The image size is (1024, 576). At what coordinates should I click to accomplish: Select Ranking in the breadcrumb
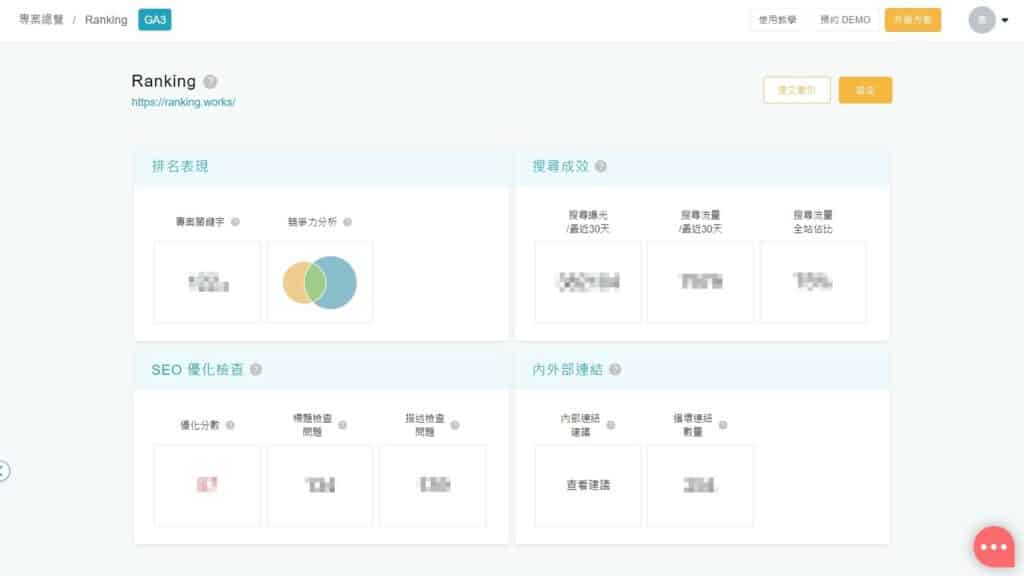[x=105, y=19]
